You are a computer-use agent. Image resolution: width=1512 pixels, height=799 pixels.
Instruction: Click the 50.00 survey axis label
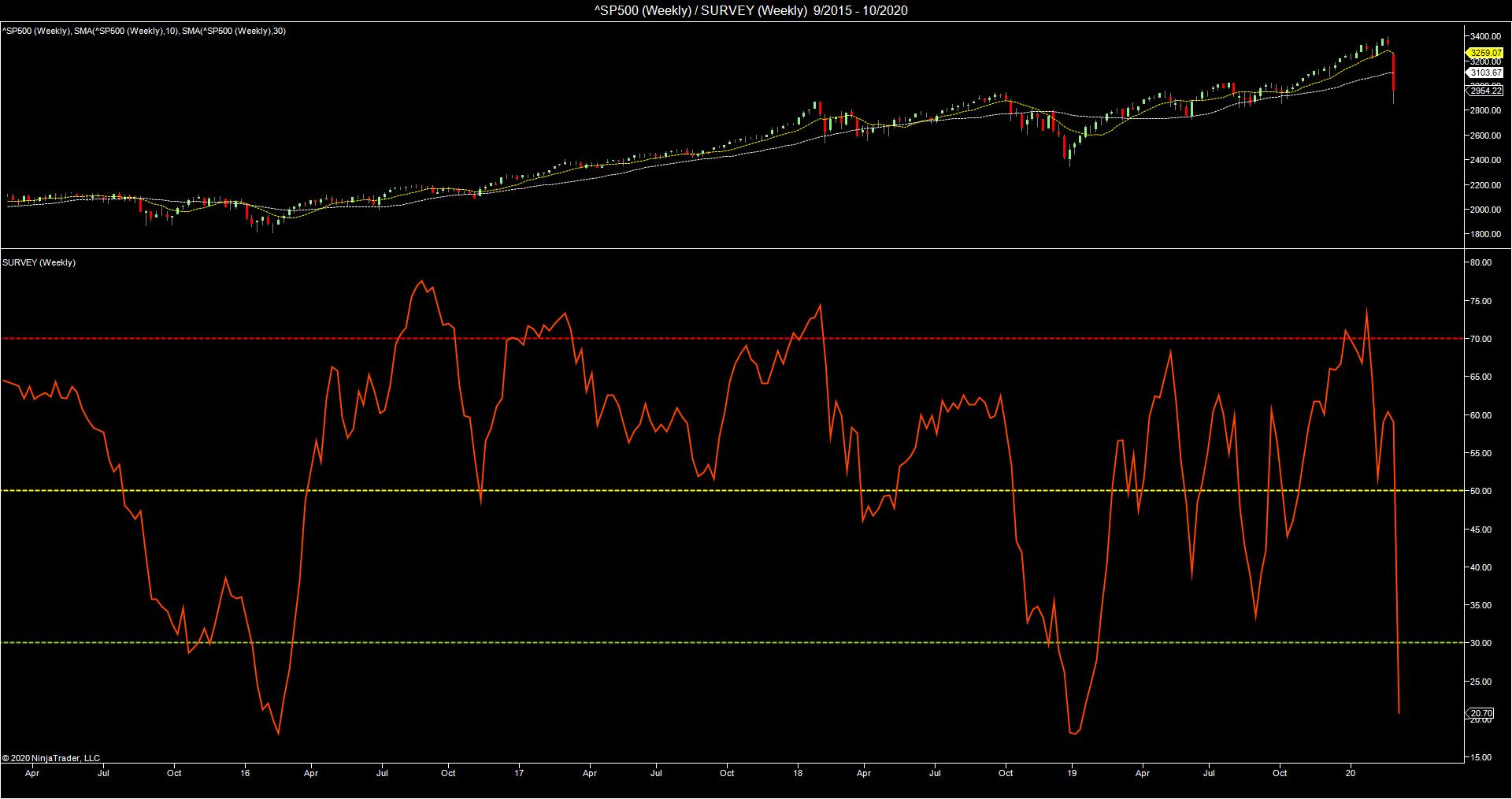point(1480,491)
